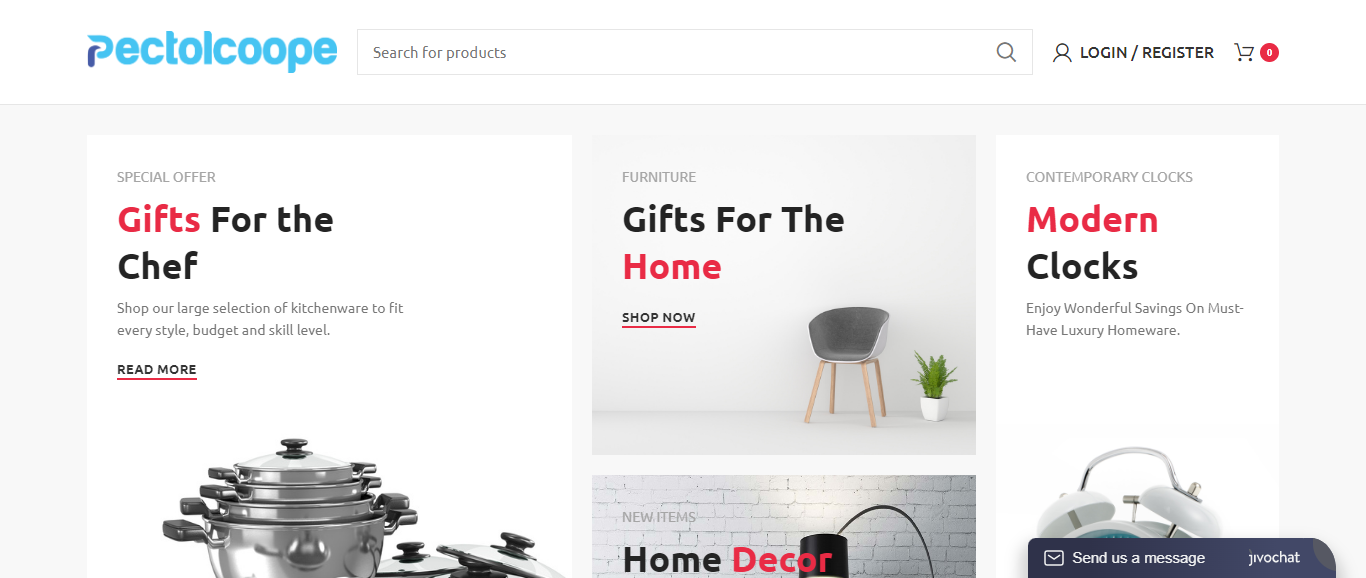
Task: Click the Pectolcoope logo
Action: pos(212,51)
